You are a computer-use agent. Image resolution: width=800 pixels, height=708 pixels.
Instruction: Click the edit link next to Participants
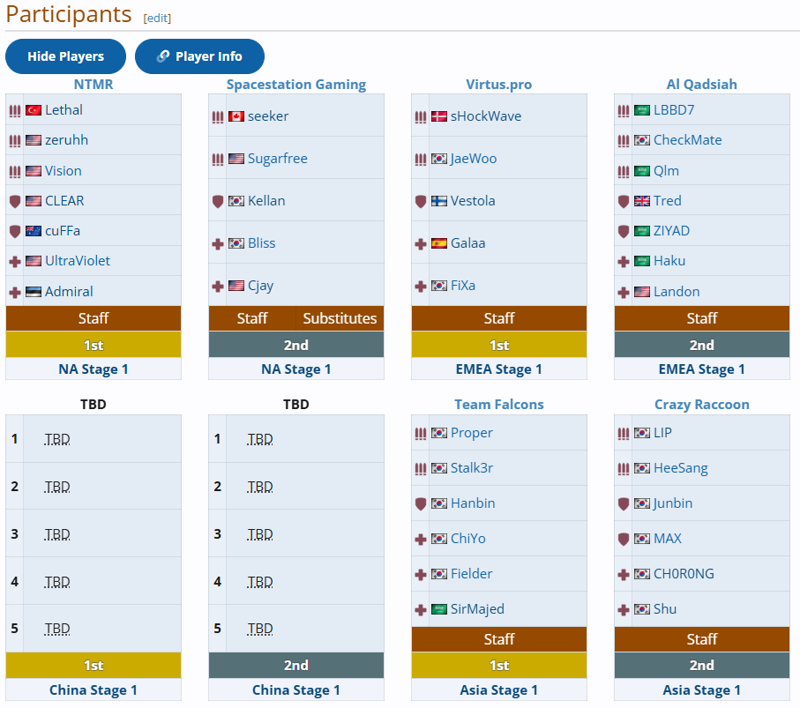(157, 18)
